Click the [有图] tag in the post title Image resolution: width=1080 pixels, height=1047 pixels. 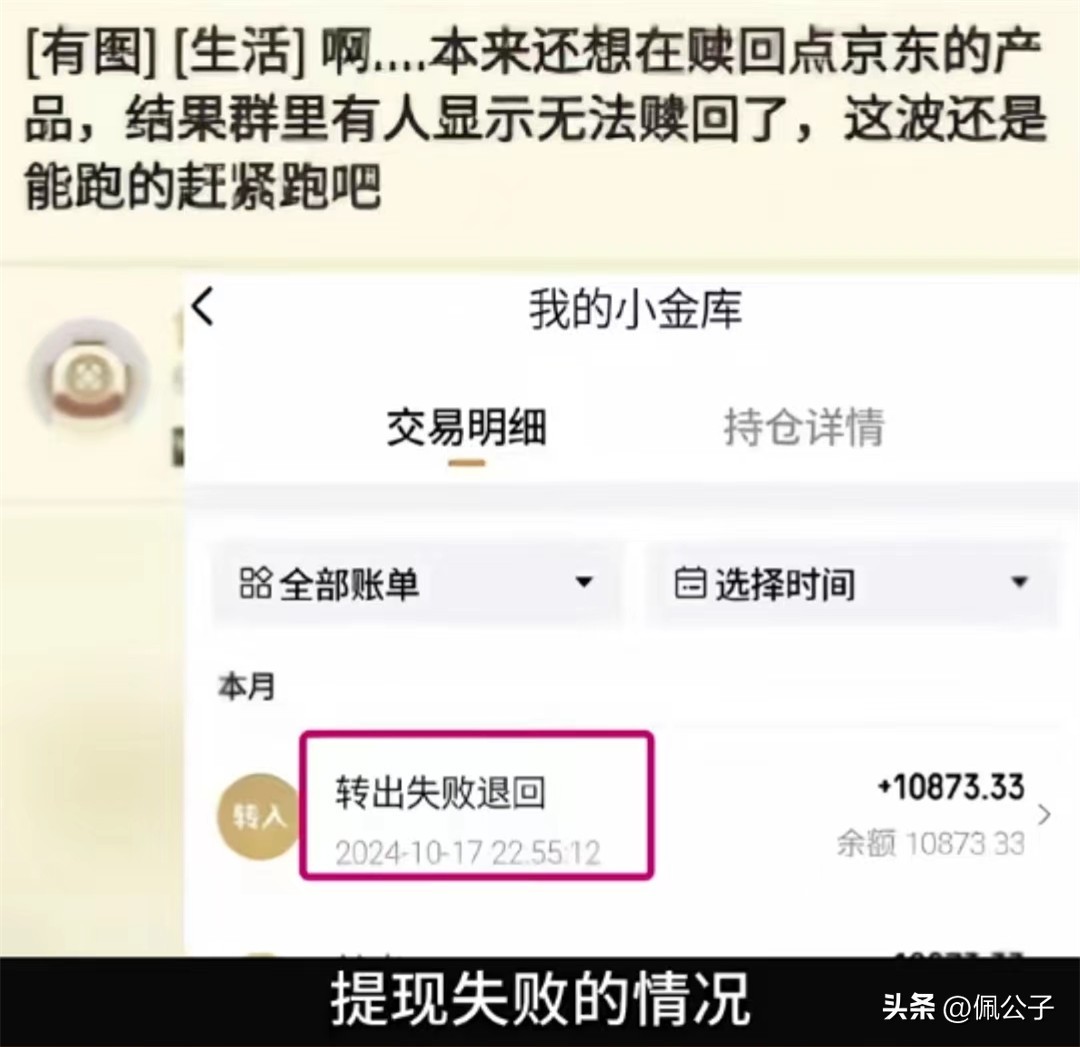click(x=90, y=53)
